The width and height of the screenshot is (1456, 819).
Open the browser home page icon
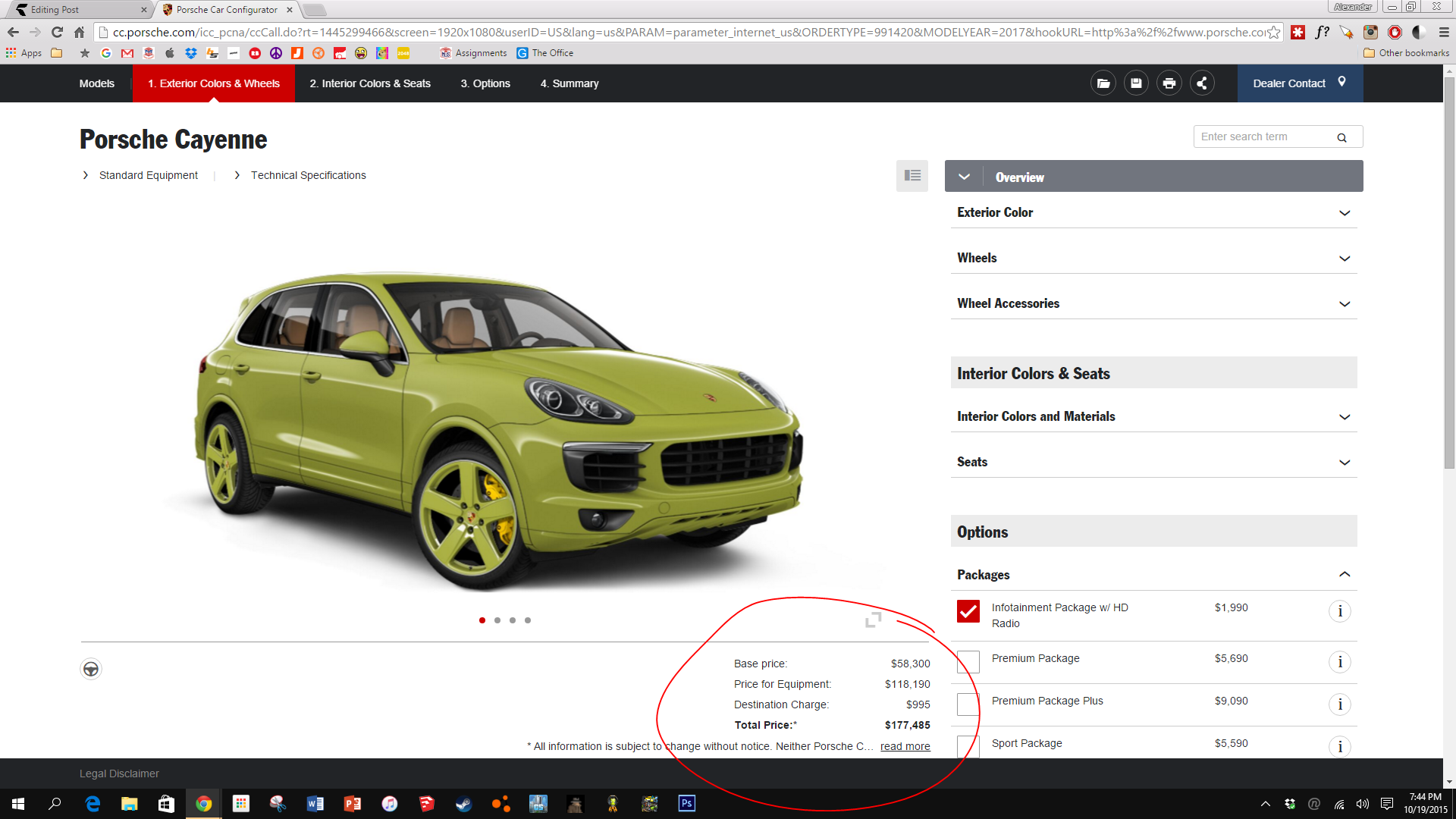tap(79, 32)
